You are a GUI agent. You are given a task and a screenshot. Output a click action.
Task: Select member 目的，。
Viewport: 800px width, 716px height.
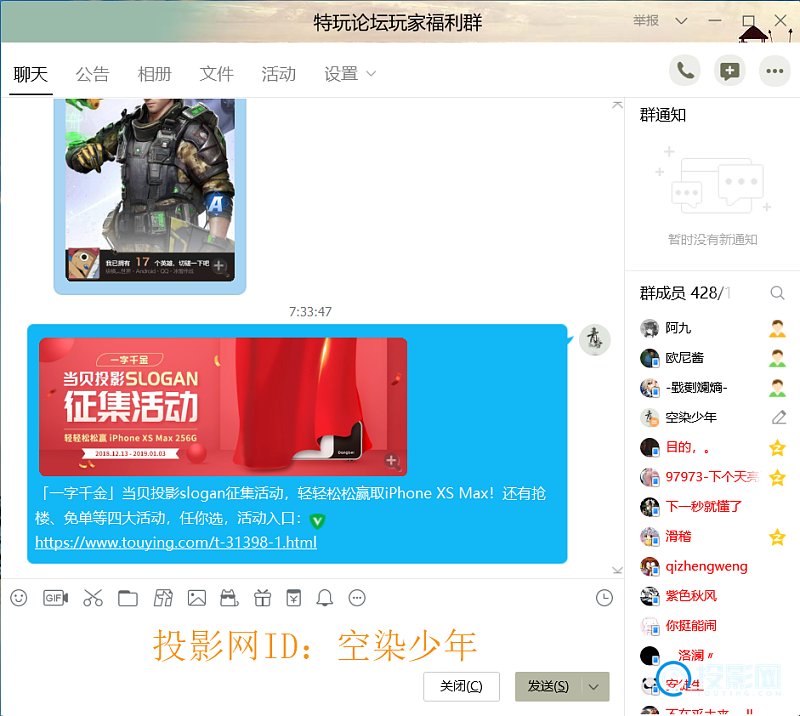click(710, 448)
